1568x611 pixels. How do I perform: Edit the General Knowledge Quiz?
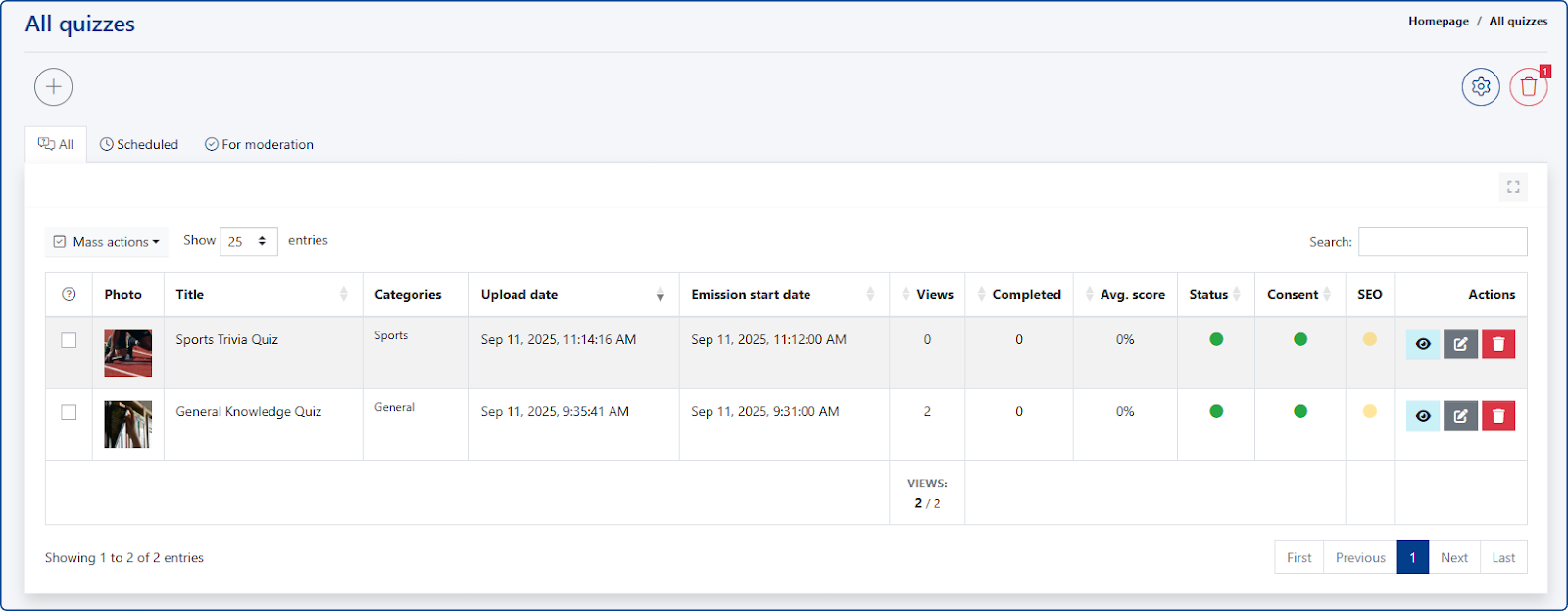(x=1460, y=416)
